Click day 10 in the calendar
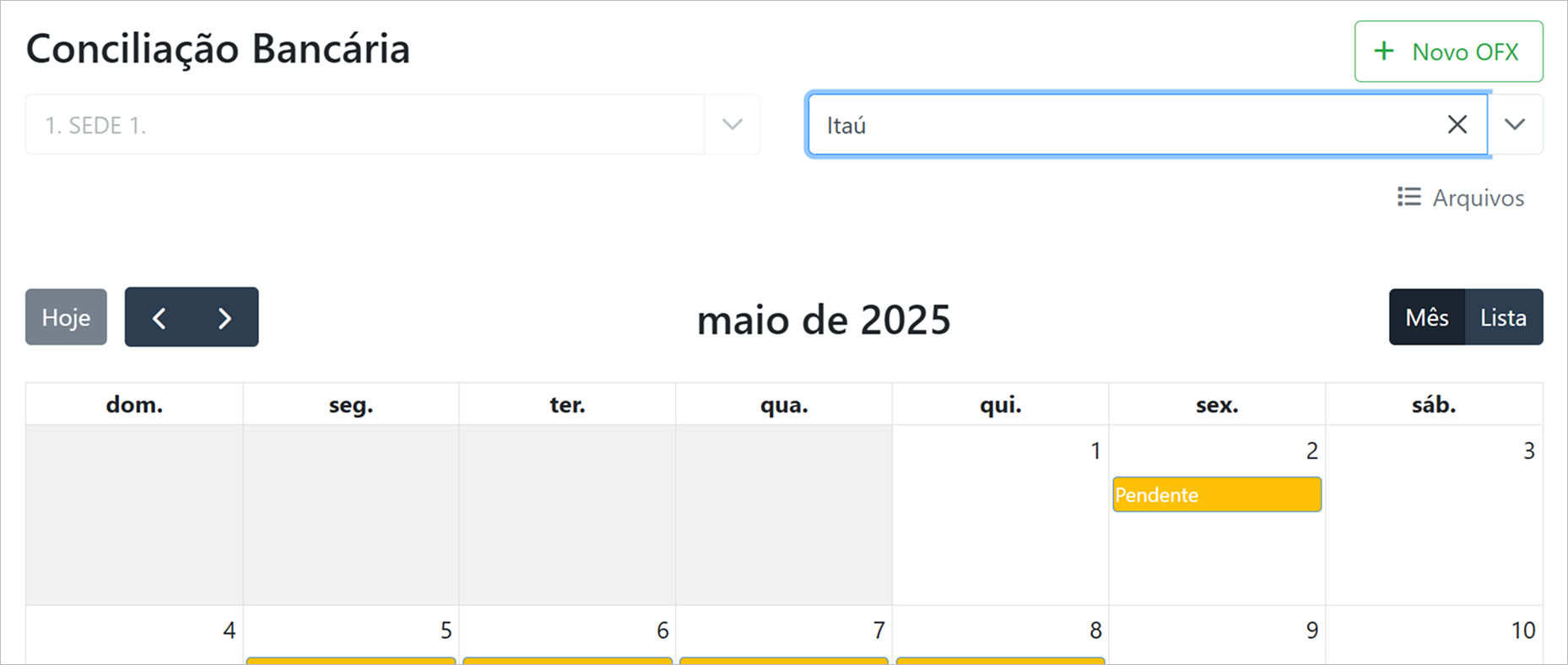Viewport: 1568px width, 665px height. [x=1522, y=630]
